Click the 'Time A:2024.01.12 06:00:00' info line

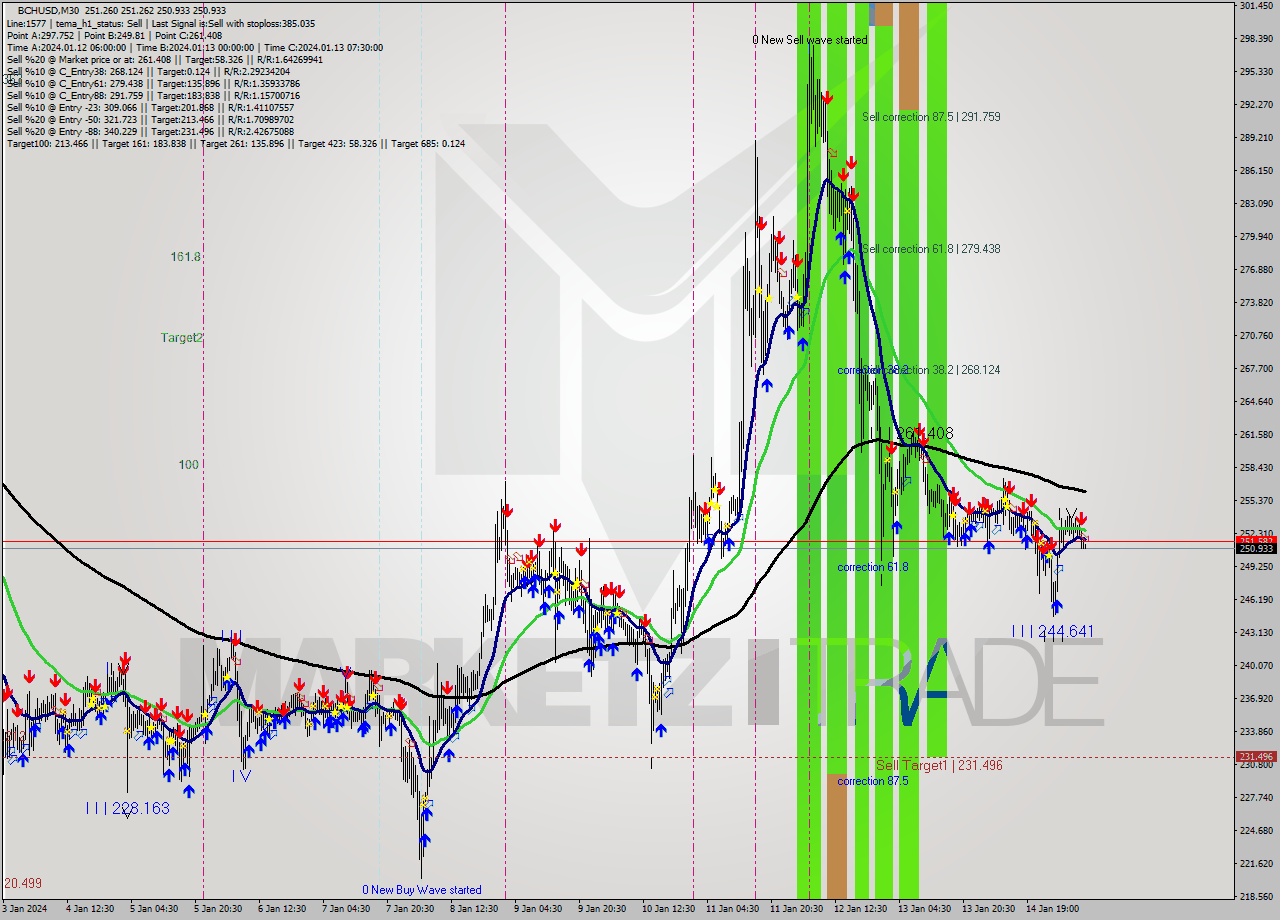pos(194,47)
